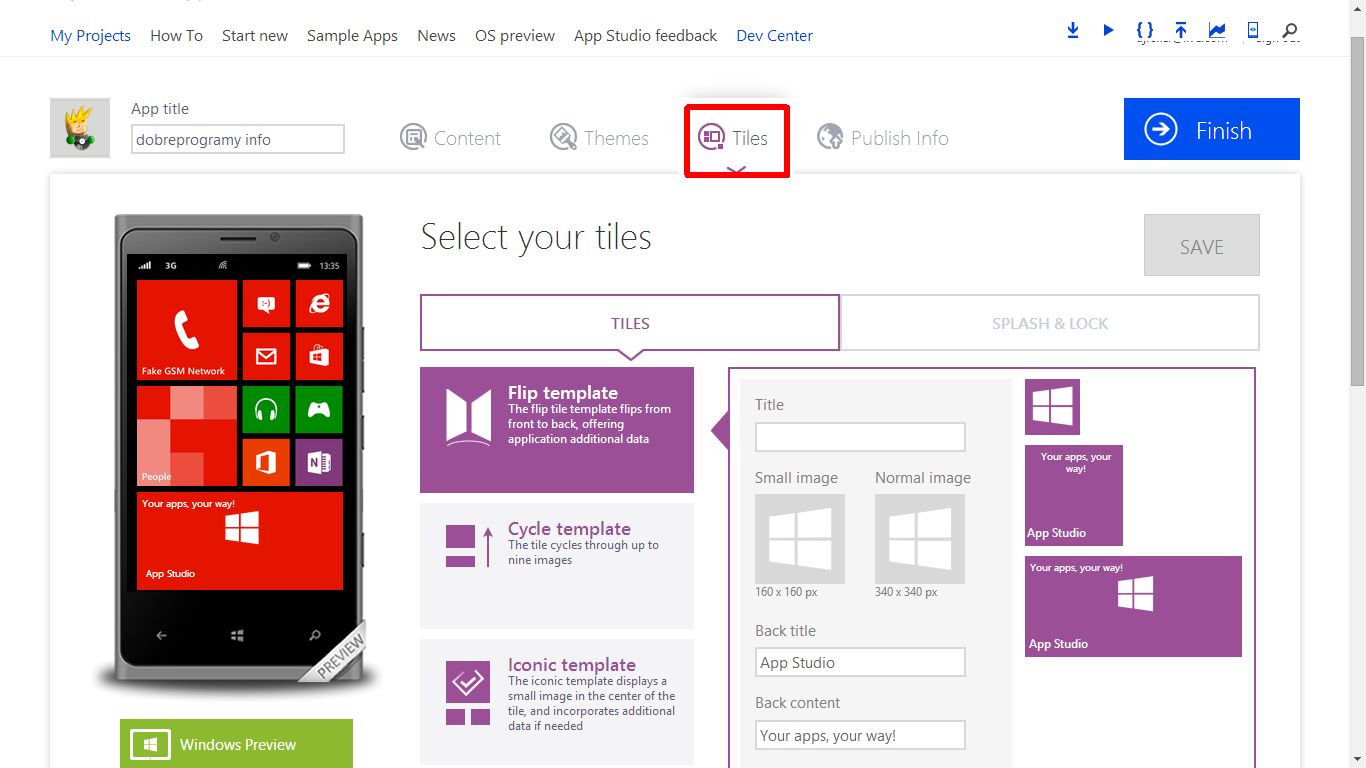Choose the Flip template option

557,430
